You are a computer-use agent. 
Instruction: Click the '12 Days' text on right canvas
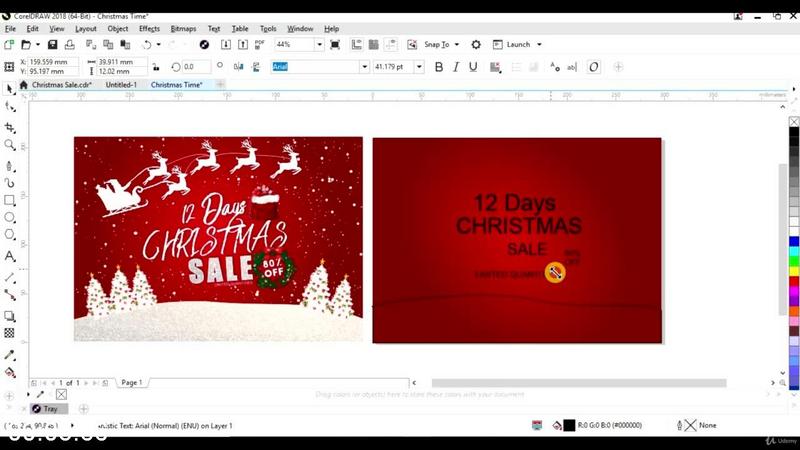(515, 203)
